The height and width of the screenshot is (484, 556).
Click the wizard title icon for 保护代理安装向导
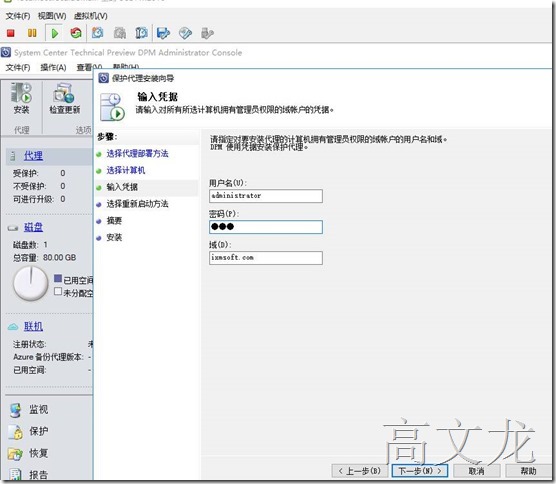(x=103, y=78)
